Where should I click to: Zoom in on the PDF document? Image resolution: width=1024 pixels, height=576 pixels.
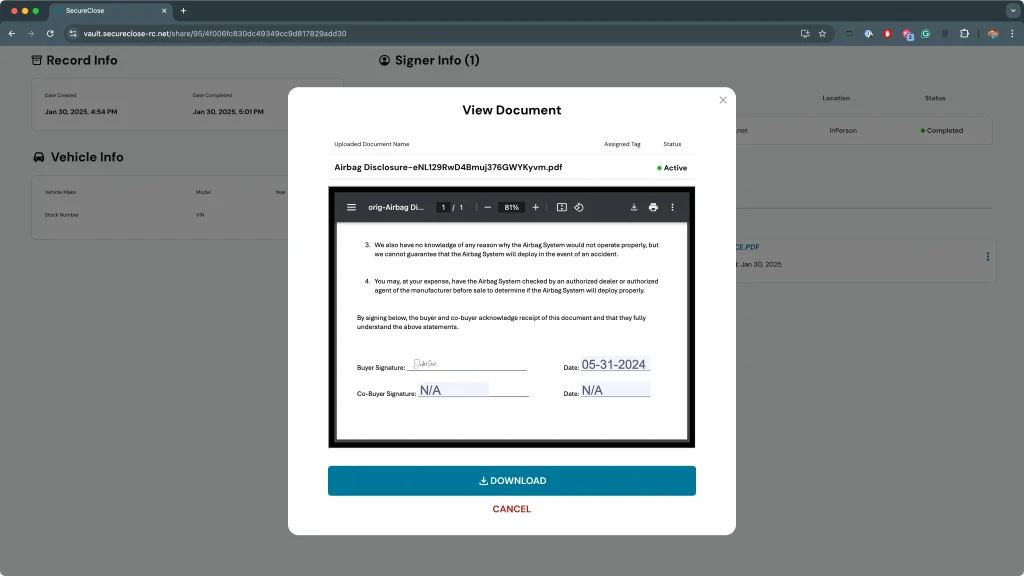coord(536,207)
